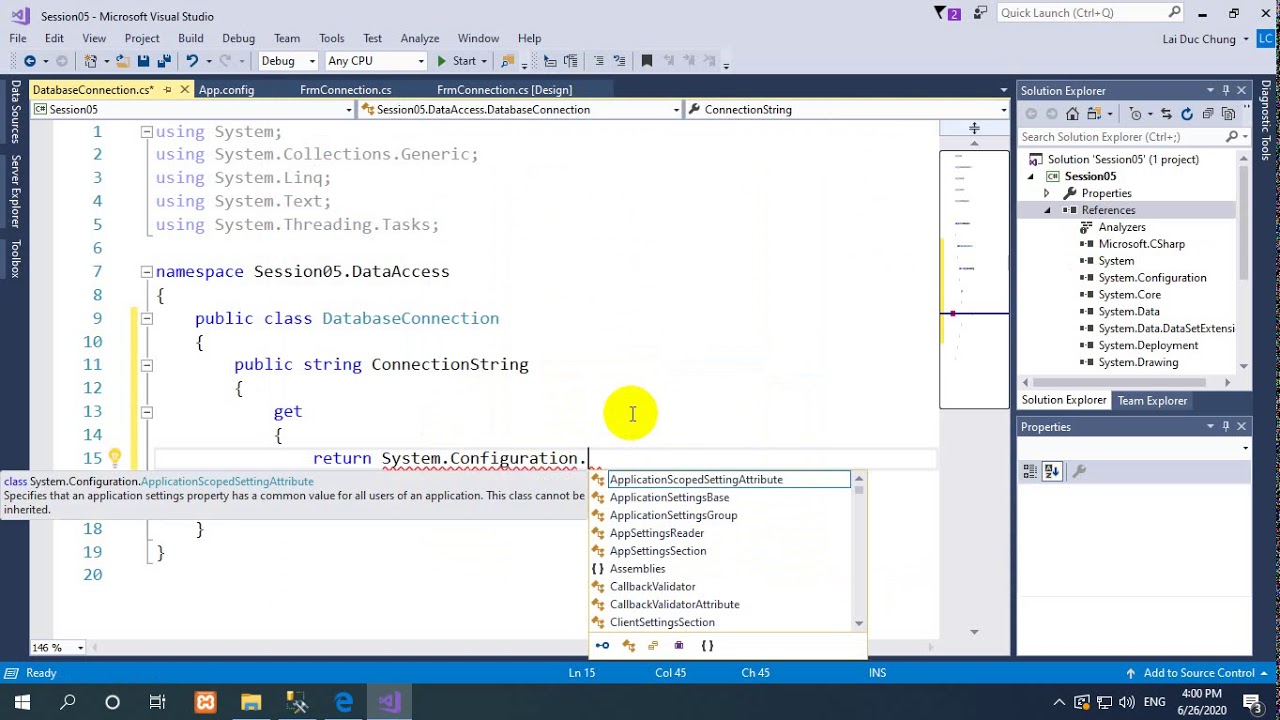Click the Quick Launch search box
1280x720 pixels.
point(1090,13)
